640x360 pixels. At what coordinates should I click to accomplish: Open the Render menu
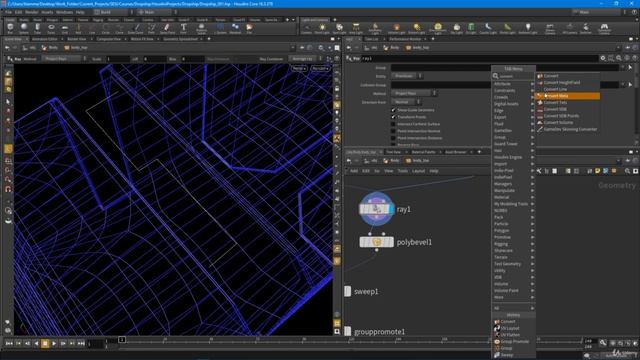[31, 12]
